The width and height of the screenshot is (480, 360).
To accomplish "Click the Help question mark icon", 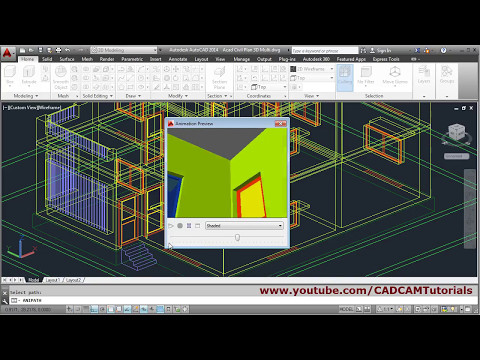I will [x=443, y=50].
